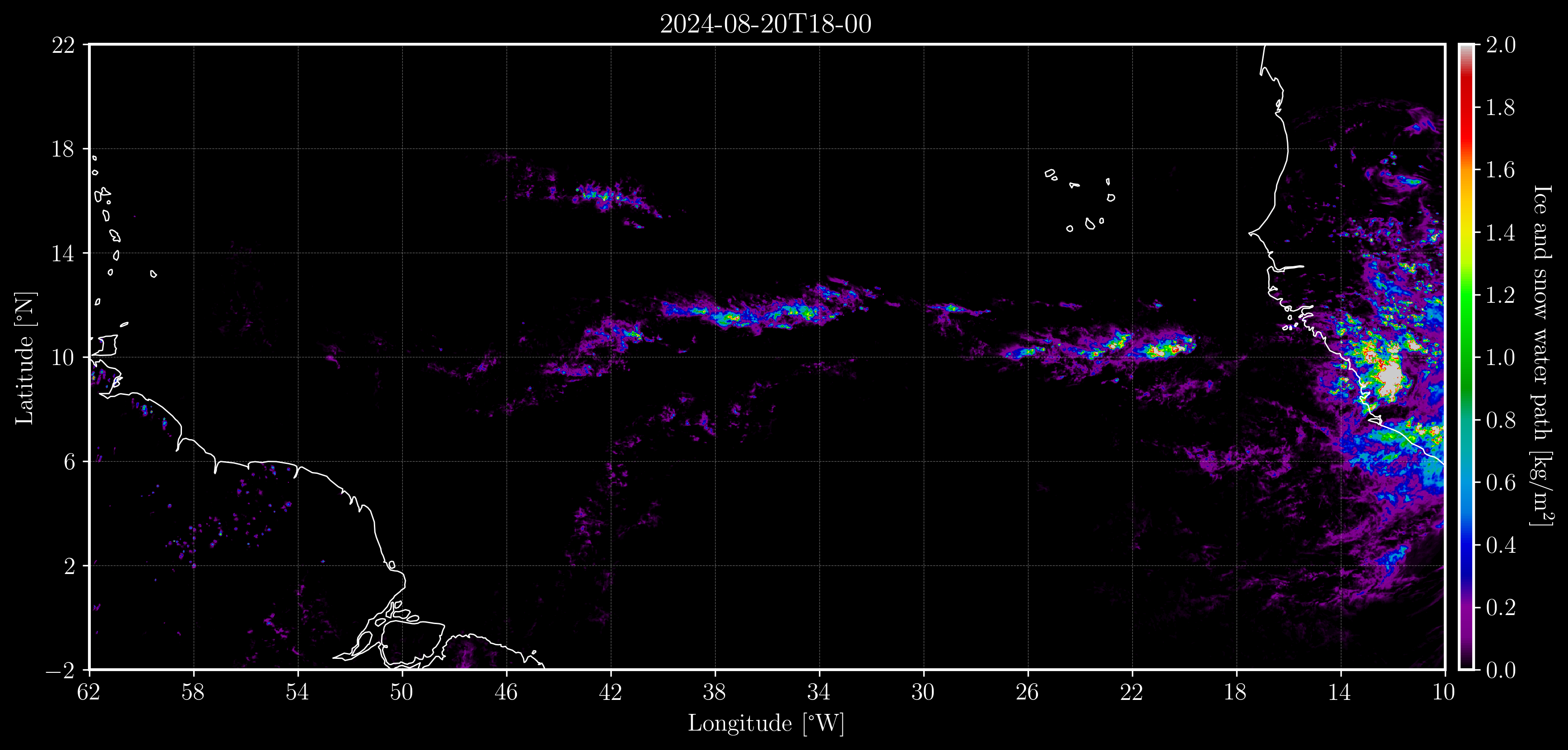Click the Cape Verde islands outline
The width and height of the screenshot is (1568, 750).
click(x=1080, y=201)
